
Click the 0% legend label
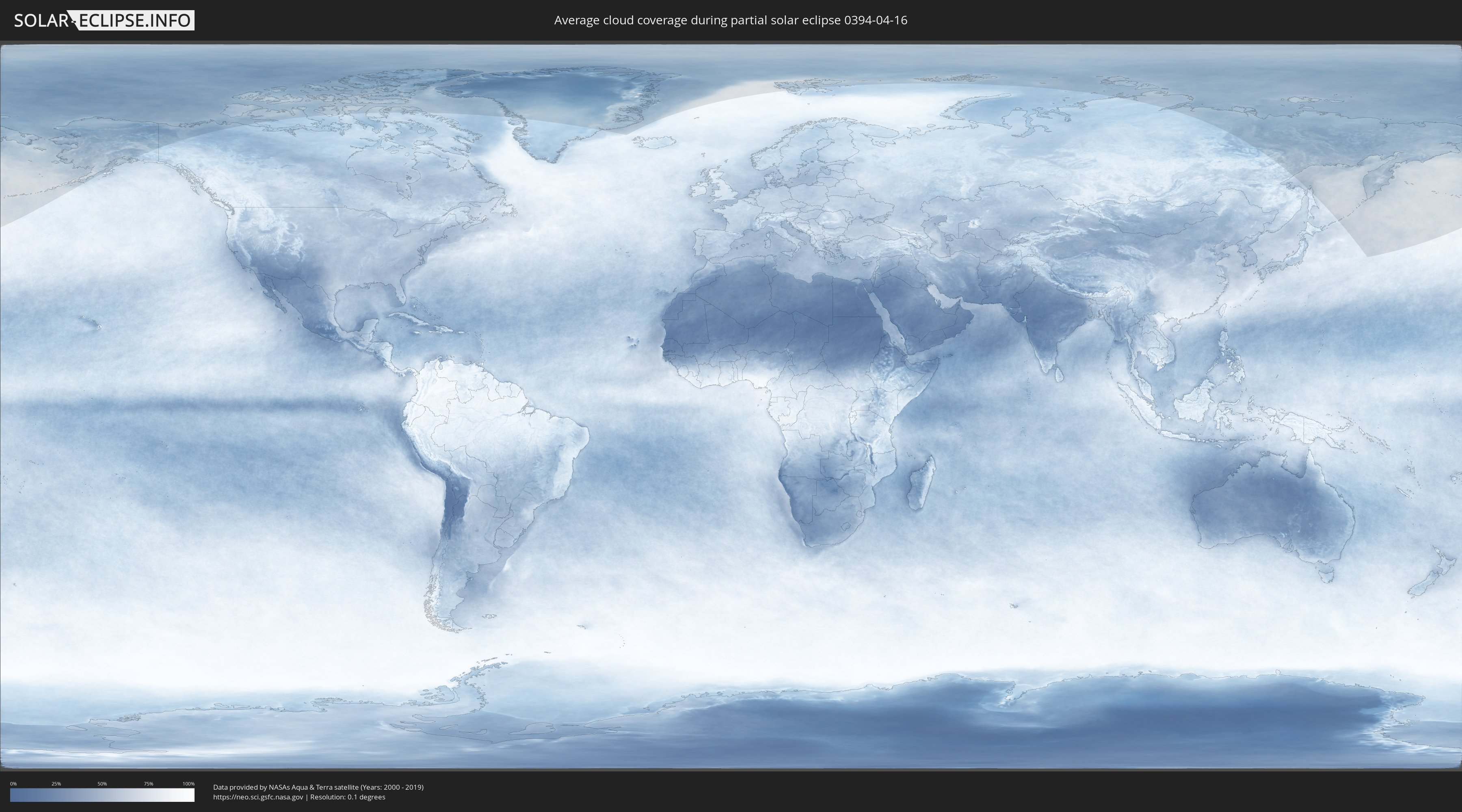point(13,784)
